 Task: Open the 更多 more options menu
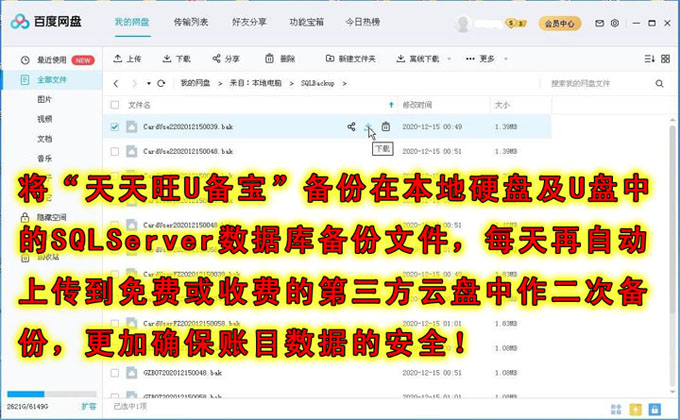tap(480, 59)
